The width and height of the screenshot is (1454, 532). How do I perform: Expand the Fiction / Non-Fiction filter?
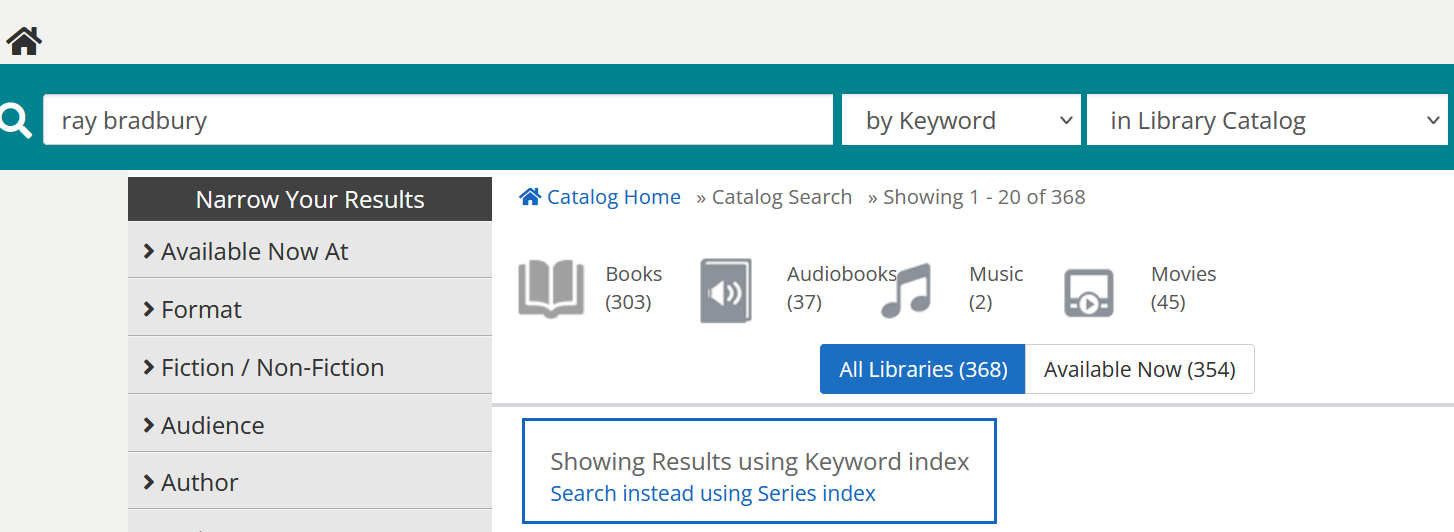pyautogui.click(x=310, y=367)
